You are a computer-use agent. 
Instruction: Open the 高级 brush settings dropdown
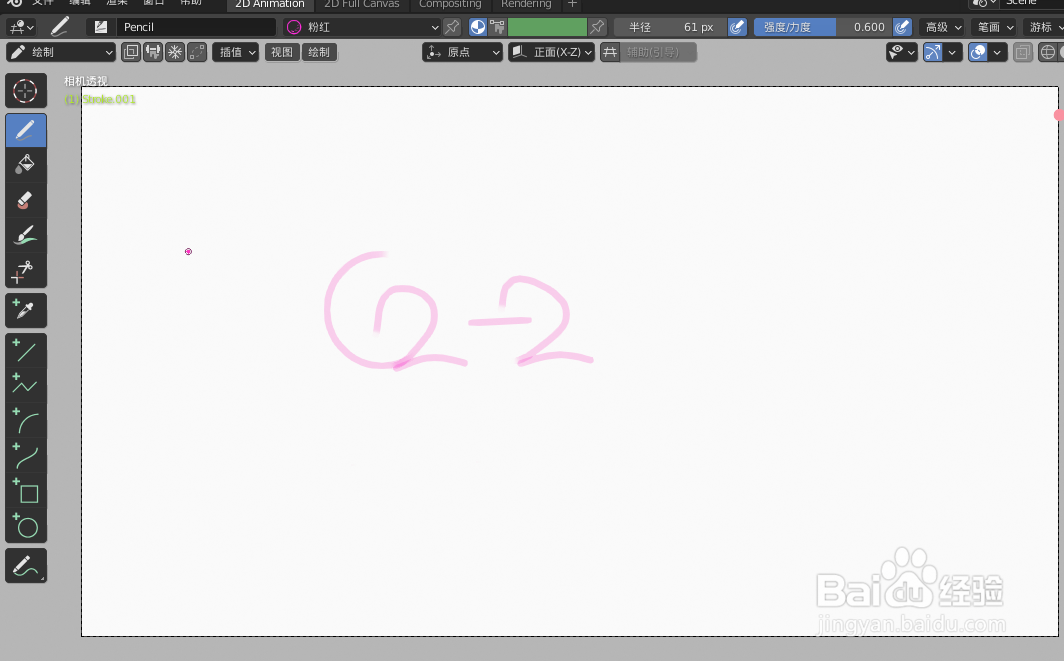coord(941,26)
